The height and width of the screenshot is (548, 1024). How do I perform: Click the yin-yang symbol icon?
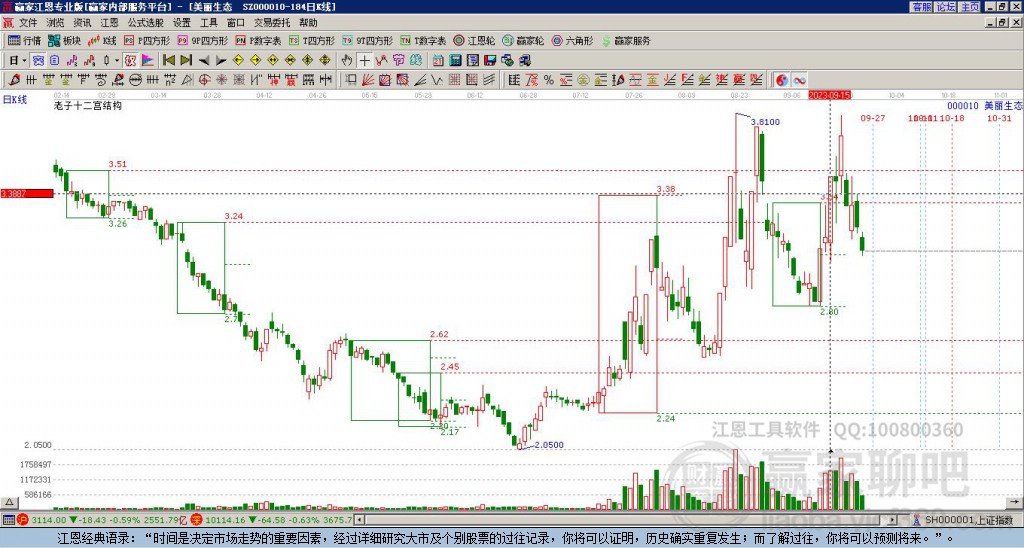click(781, 80)
